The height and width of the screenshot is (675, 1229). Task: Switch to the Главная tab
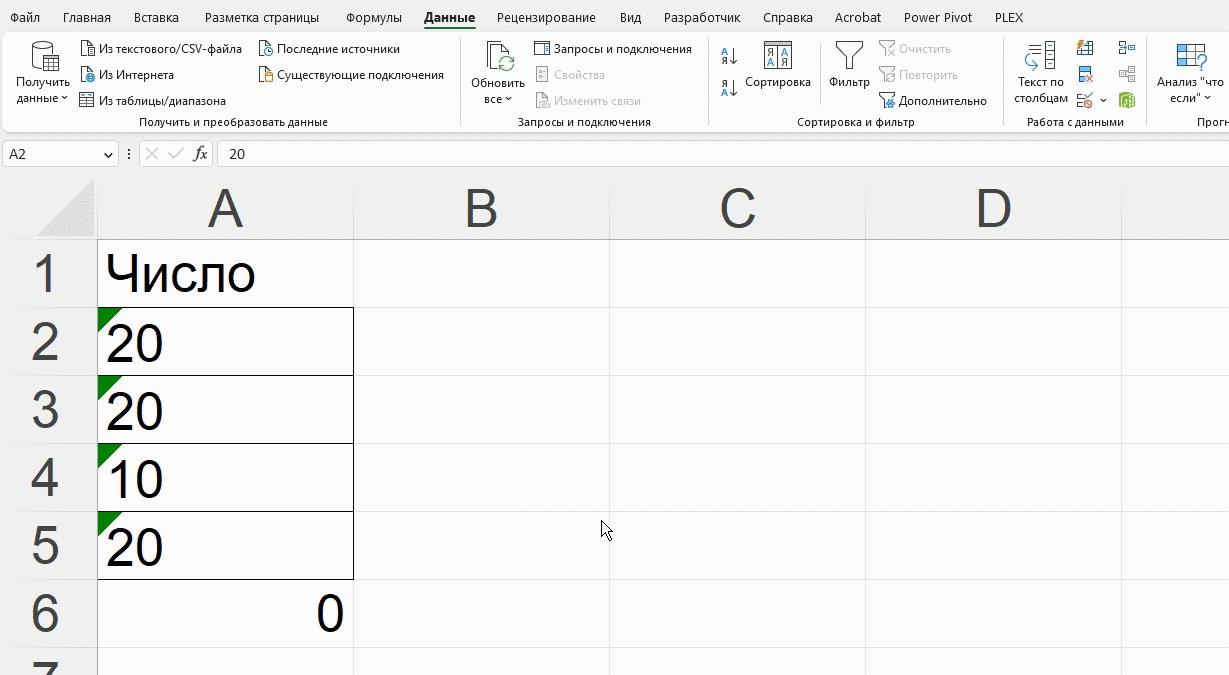[x=87, y=17]
